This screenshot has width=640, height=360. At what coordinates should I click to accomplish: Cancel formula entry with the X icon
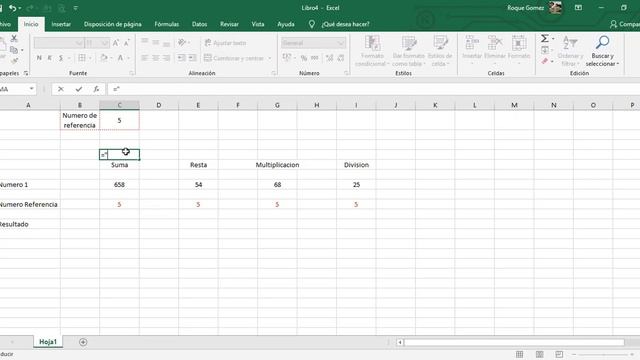(x=61, y=89)
